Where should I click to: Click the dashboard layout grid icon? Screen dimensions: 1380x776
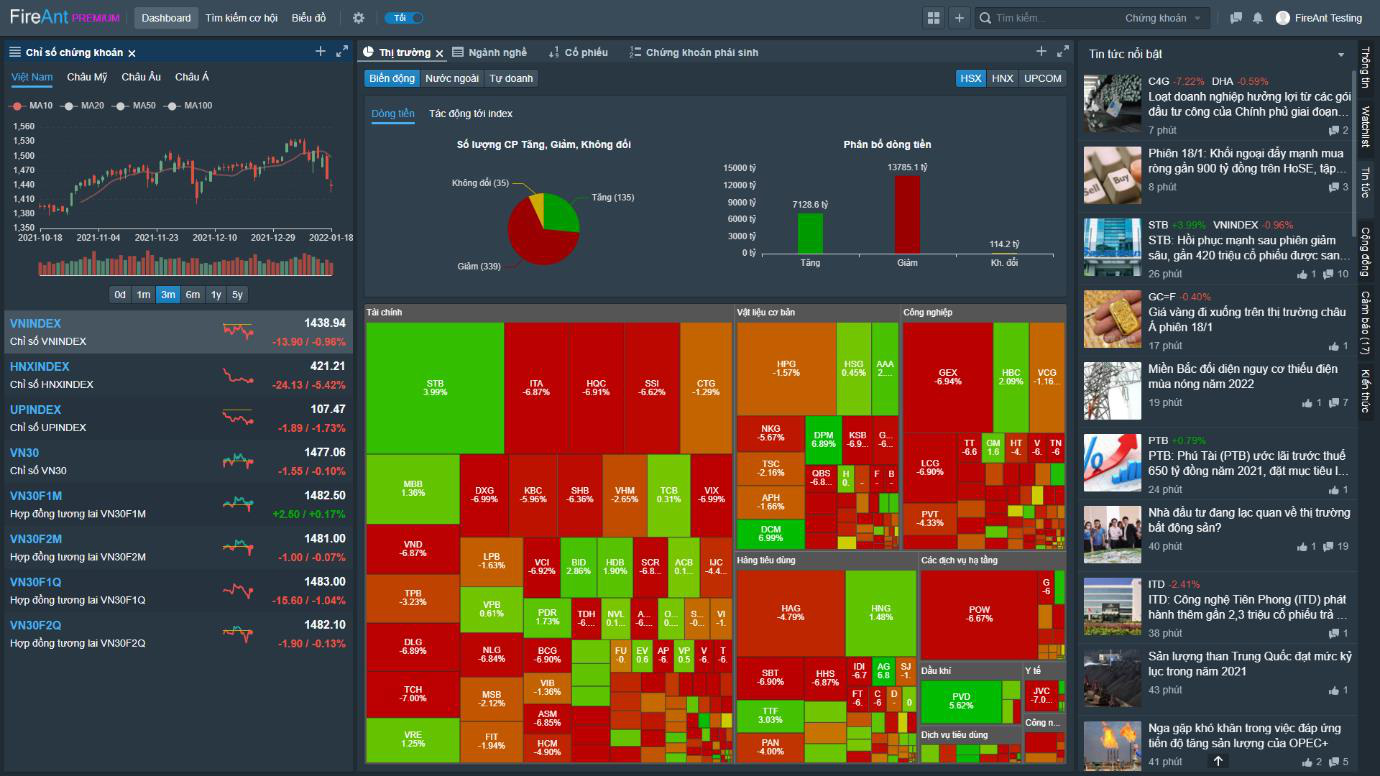(934, 18)
